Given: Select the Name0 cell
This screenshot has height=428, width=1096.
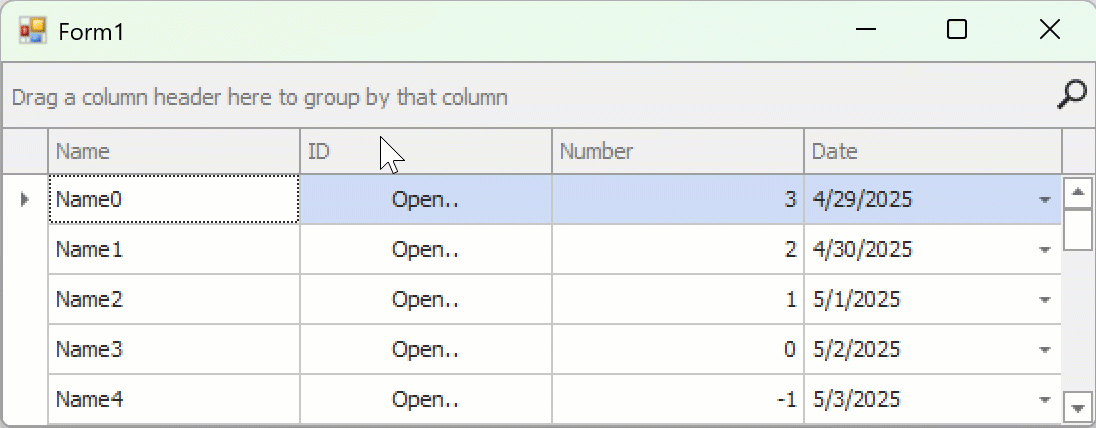Looking at the screenshot, I should (174, 200).
